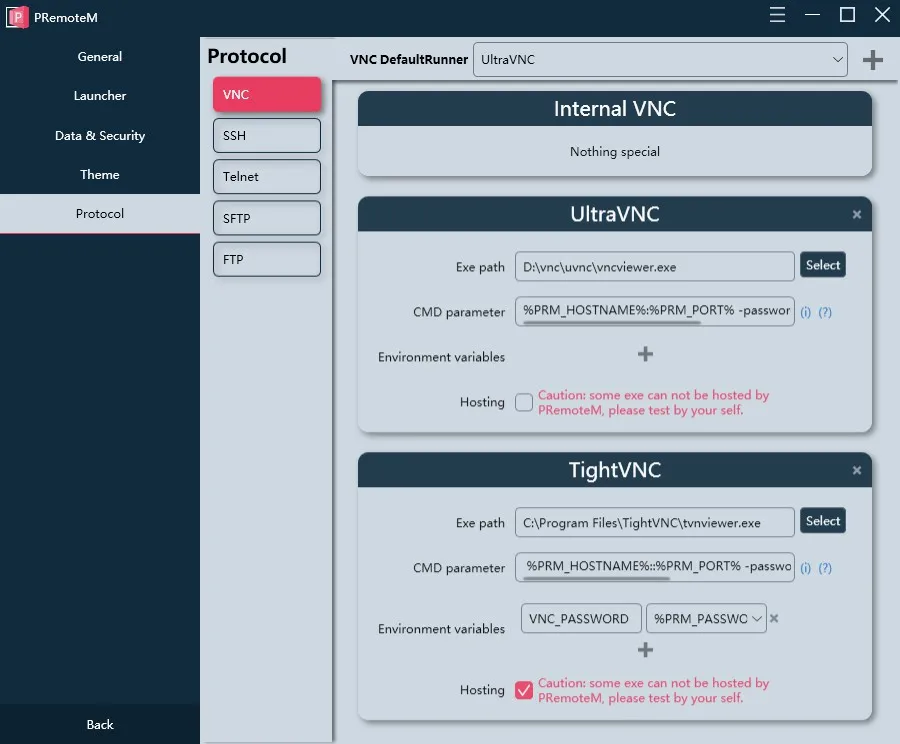The height and width of the screenshot is (744, 900).
Task: Click the TightVNC Exe path input field
Action: tap(655, 523)
